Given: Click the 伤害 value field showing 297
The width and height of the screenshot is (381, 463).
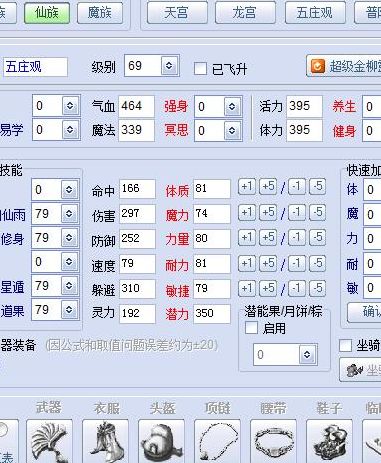Looking at the screenshot, I should pyautogui.click(x=137, y=214).
